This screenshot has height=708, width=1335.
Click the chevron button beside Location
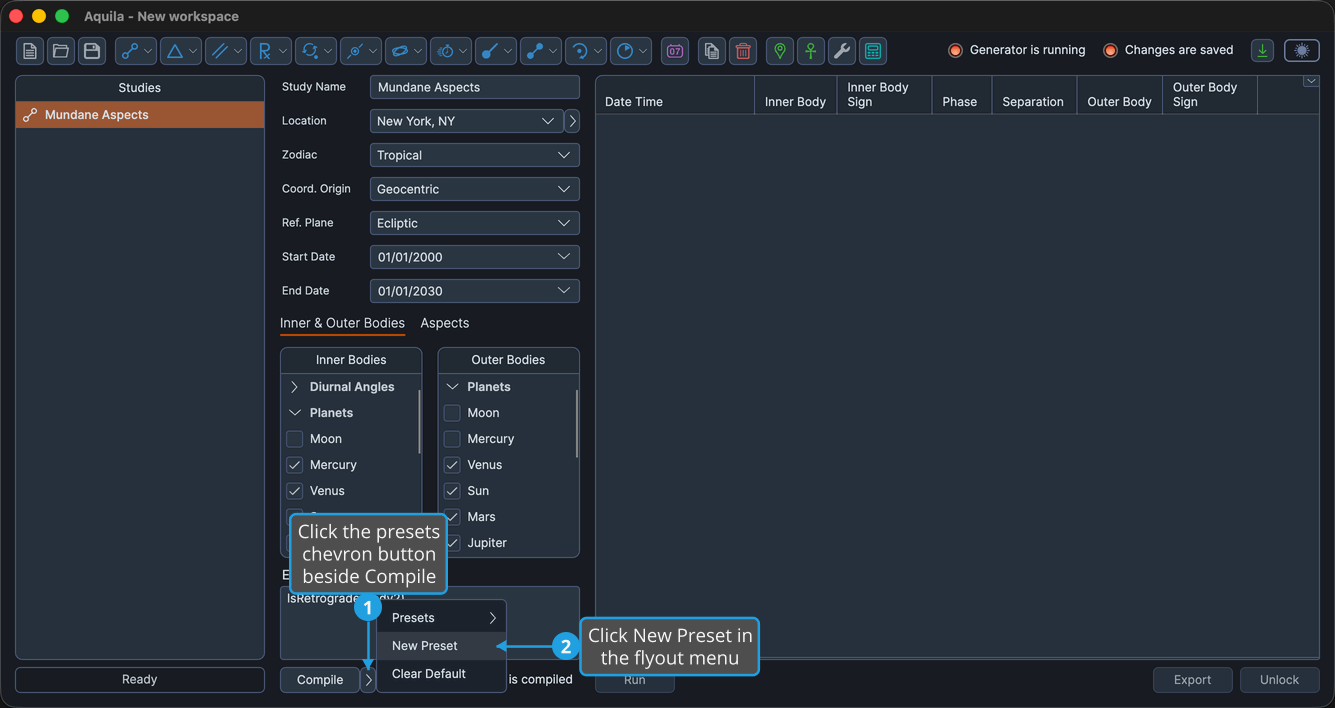(572, 121)
